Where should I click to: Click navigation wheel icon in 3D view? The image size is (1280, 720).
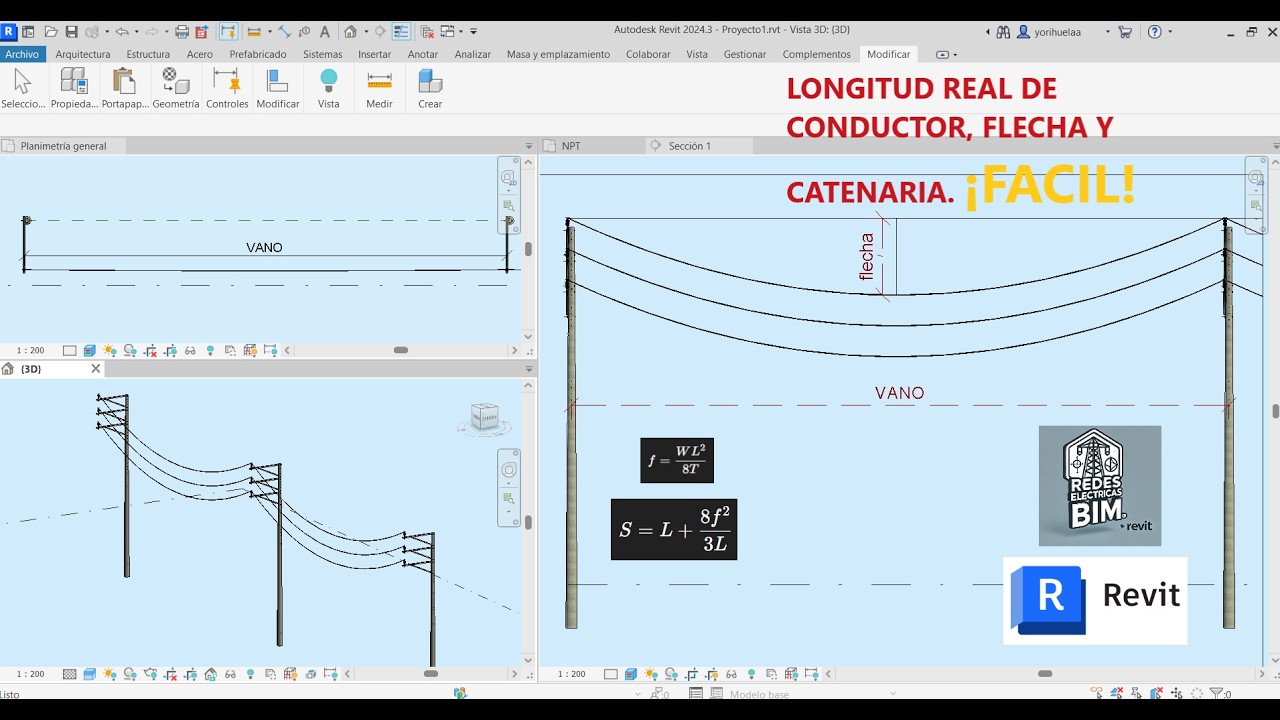(509, 470)
